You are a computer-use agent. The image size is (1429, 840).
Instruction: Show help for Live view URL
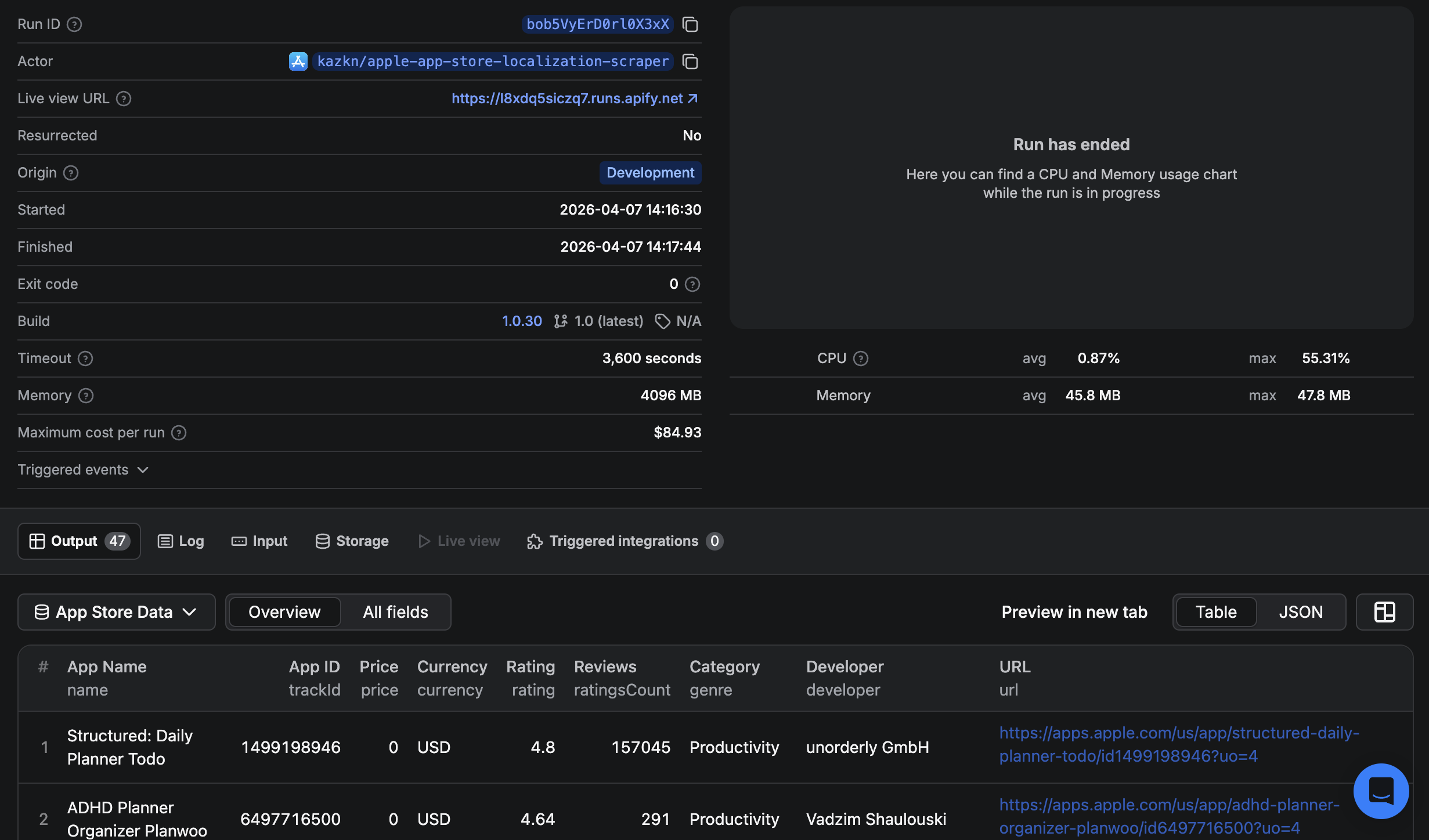click(x=124, y=99)
